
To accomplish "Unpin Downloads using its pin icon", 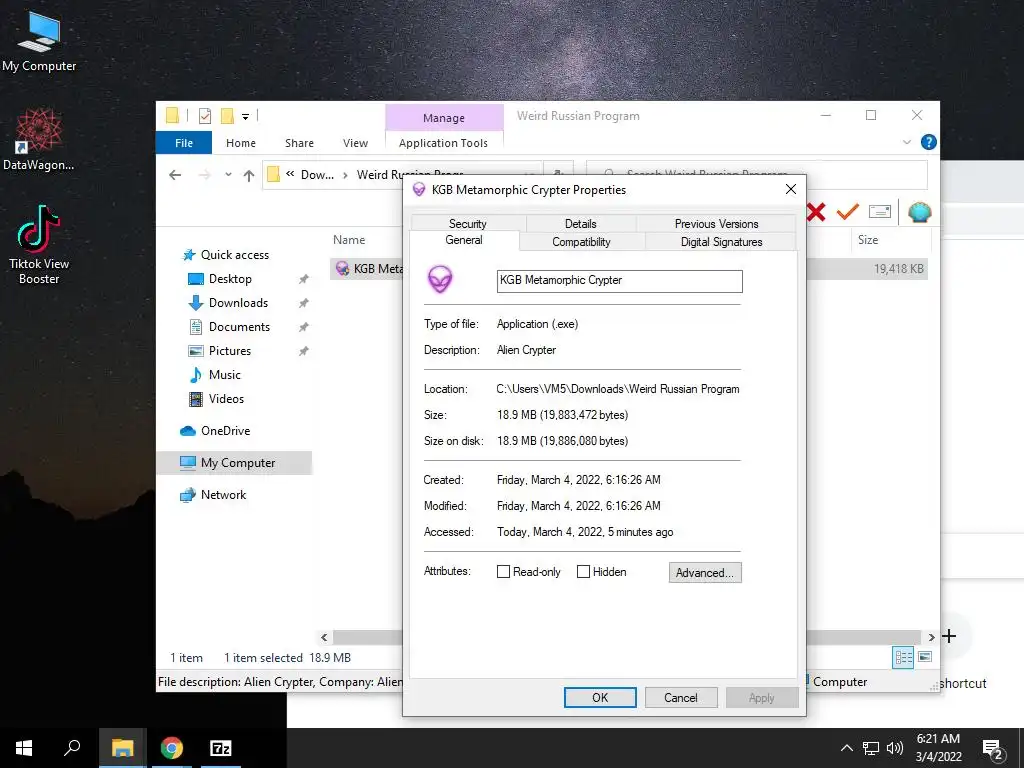I will (x=304, y=304).
